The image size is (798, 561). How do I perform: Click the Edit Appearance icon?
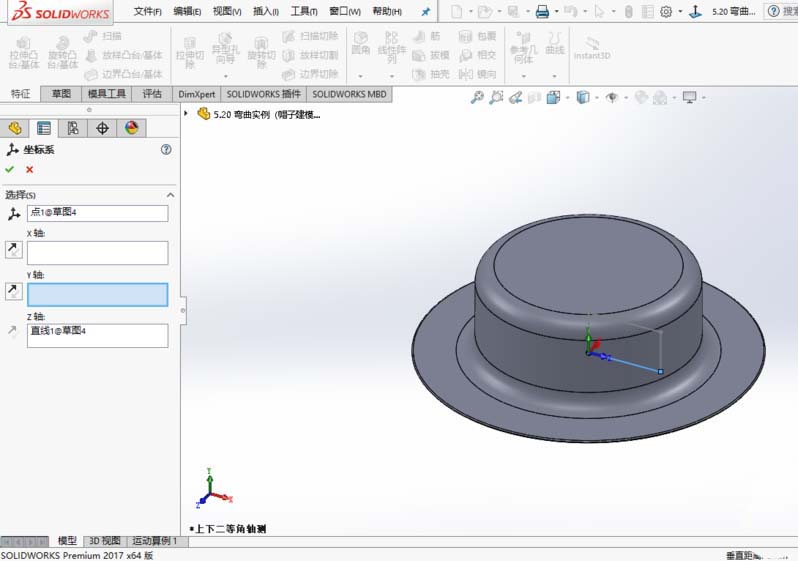tap(641, 97)
